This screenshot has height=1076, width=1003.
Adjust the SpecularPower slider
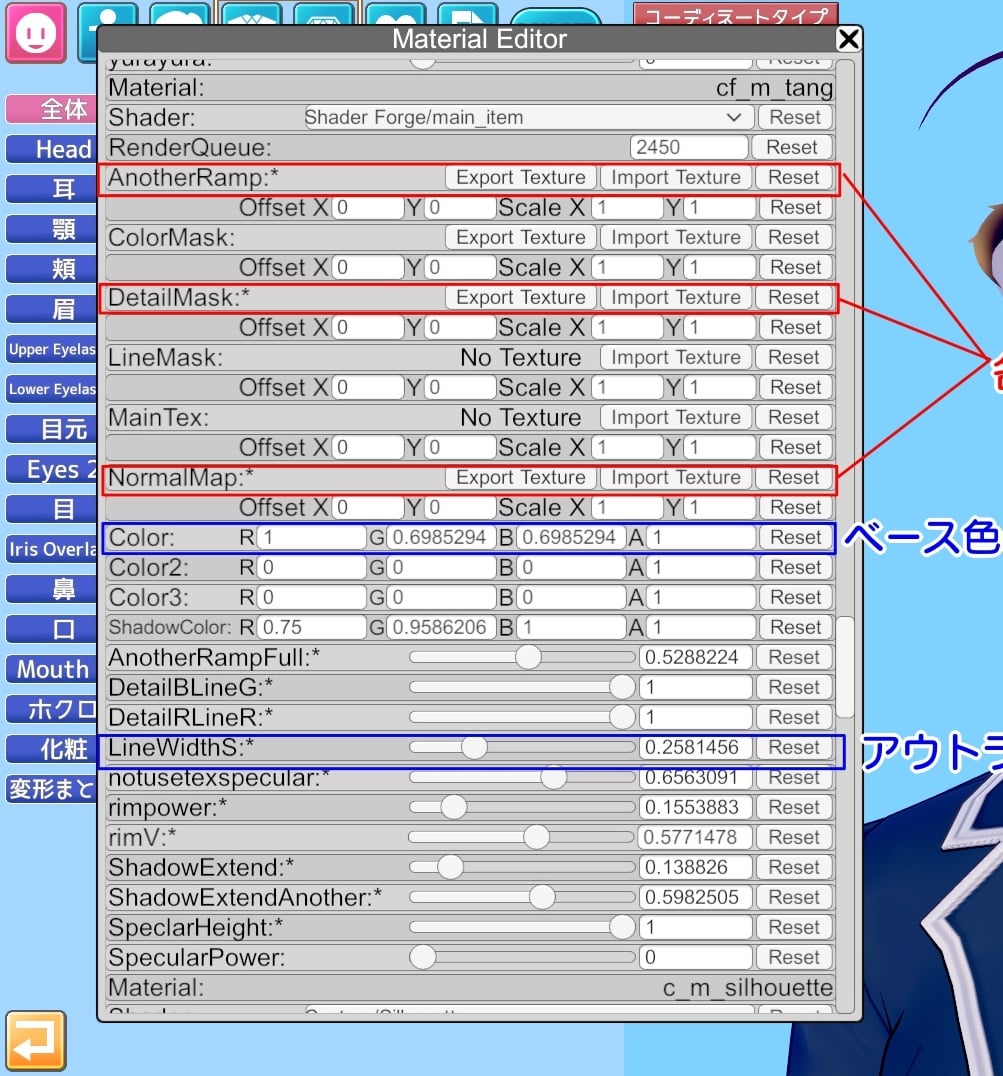click(x=522, y=957)
